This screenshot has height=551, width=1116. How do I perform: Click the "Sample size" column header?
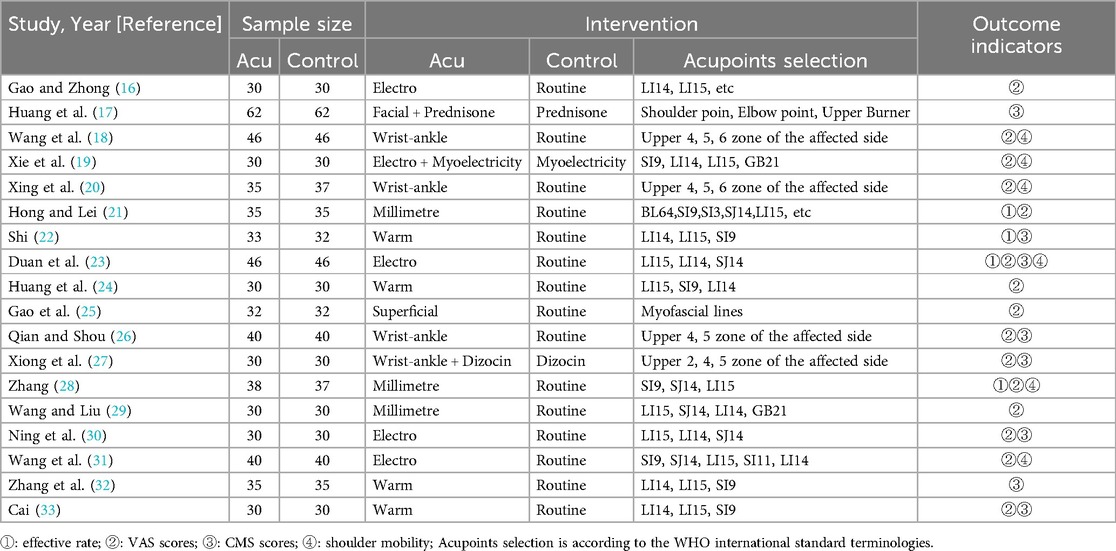[296, 22]
